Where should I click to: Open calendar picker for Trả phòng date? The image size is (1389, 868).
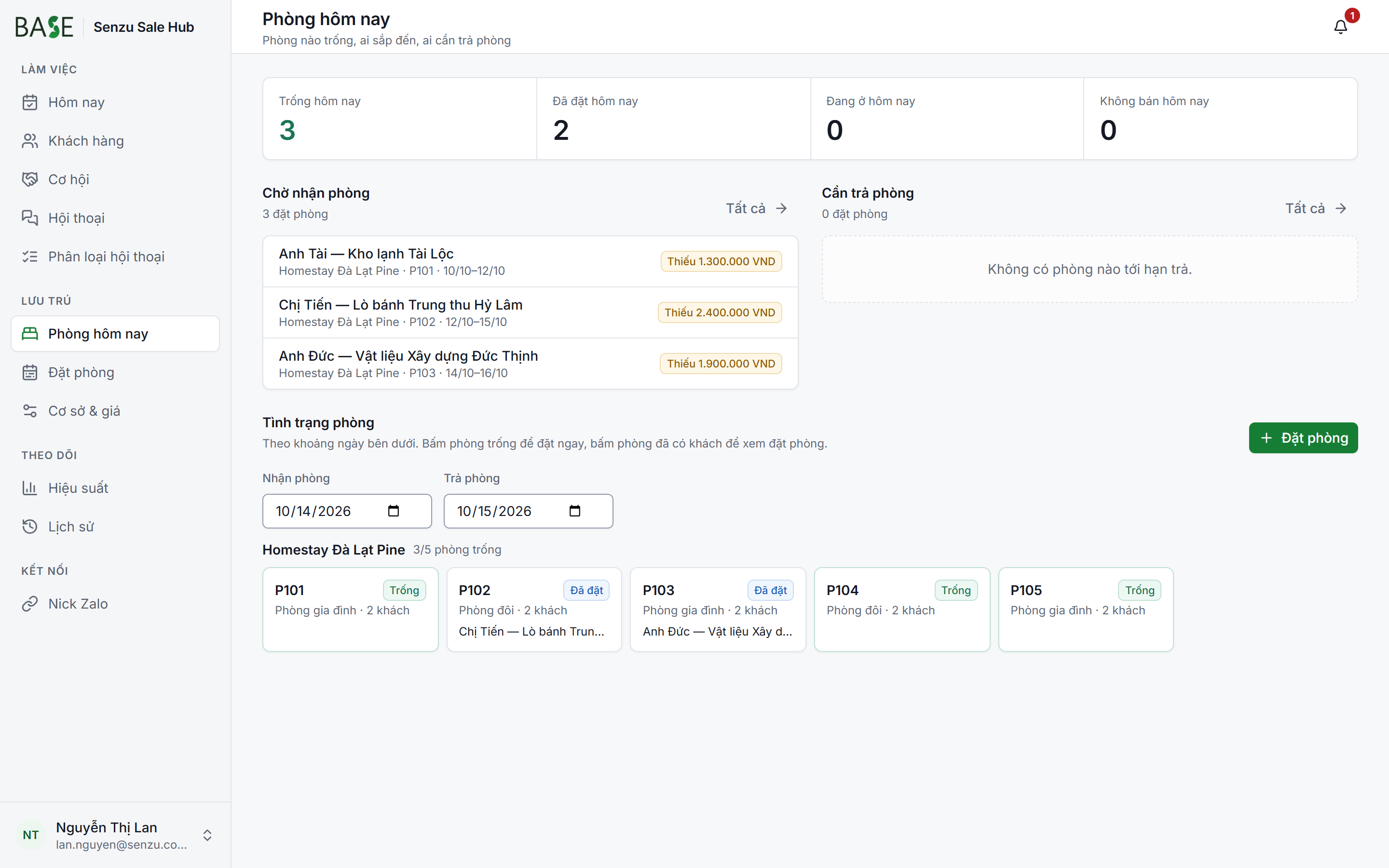574,511
